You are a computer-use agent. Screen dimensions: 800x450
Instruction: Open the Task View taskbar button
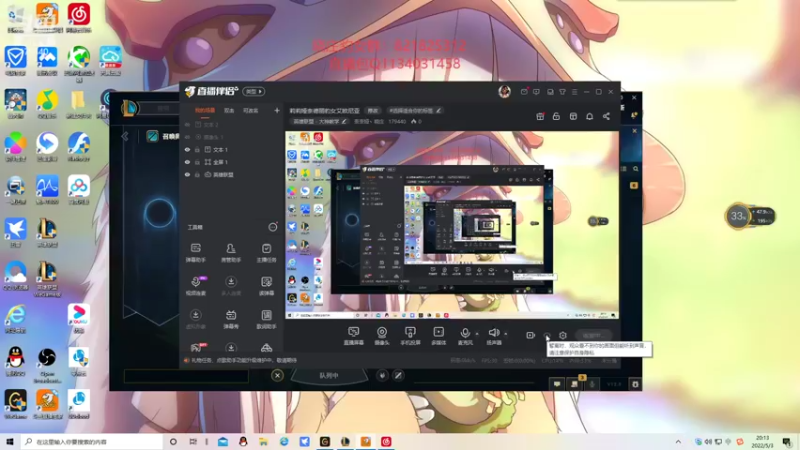193,441
